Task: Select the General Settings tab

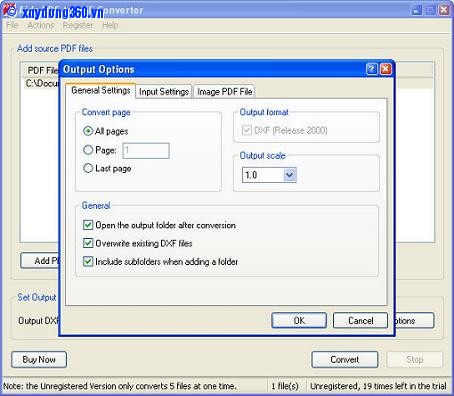Action: [x=100, y=90]
